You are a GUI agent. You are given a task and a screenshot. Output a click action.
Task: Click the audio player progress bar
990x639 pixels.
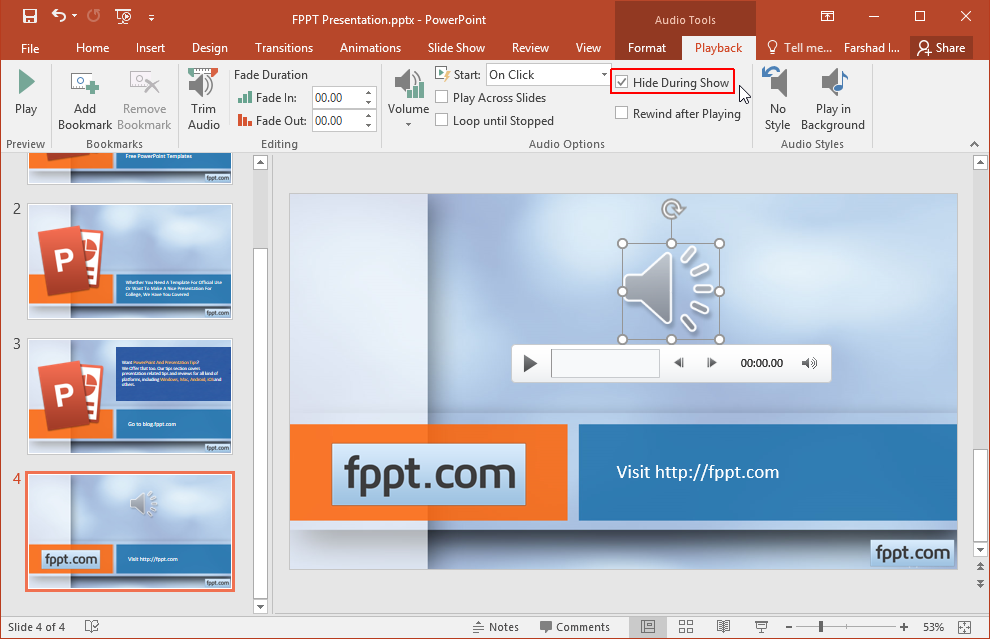pyautogui.click(x=605, y=363)
